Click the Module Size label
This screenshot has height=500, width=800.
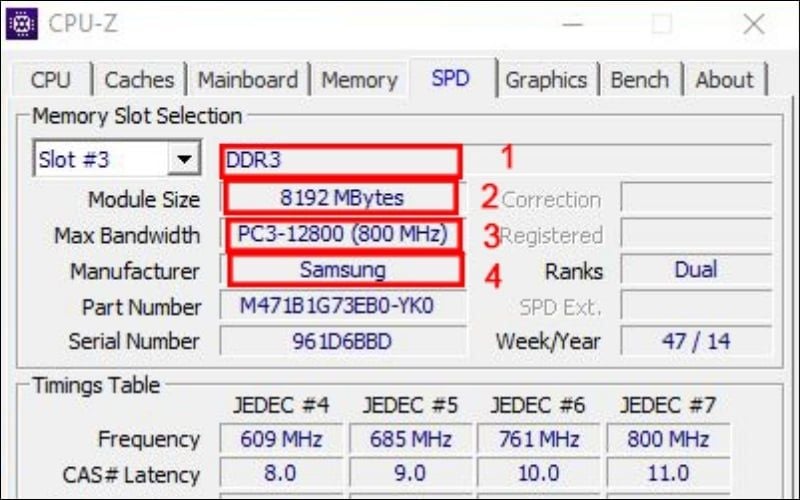(x=144, y=199)
